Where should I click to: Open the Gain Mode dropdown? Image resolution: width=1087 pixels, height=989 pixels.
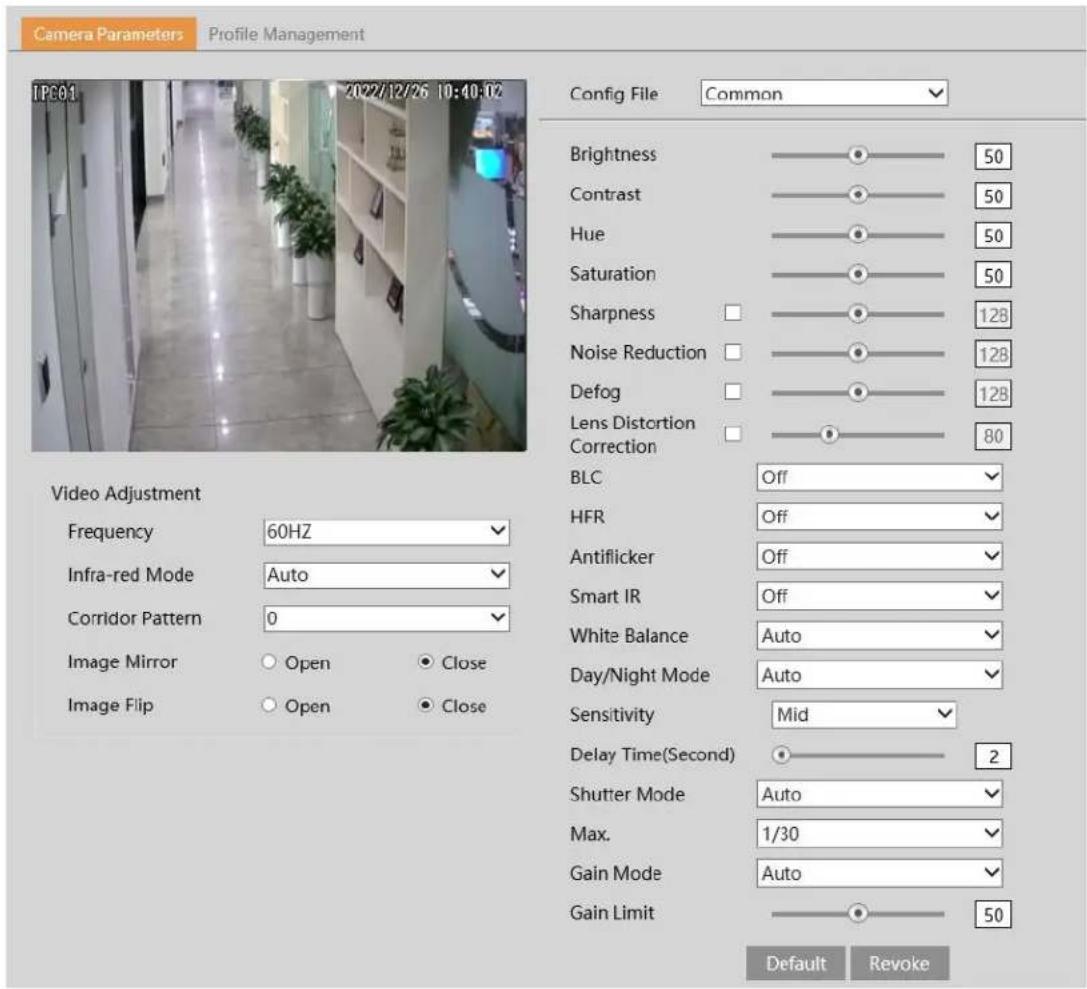879,873
